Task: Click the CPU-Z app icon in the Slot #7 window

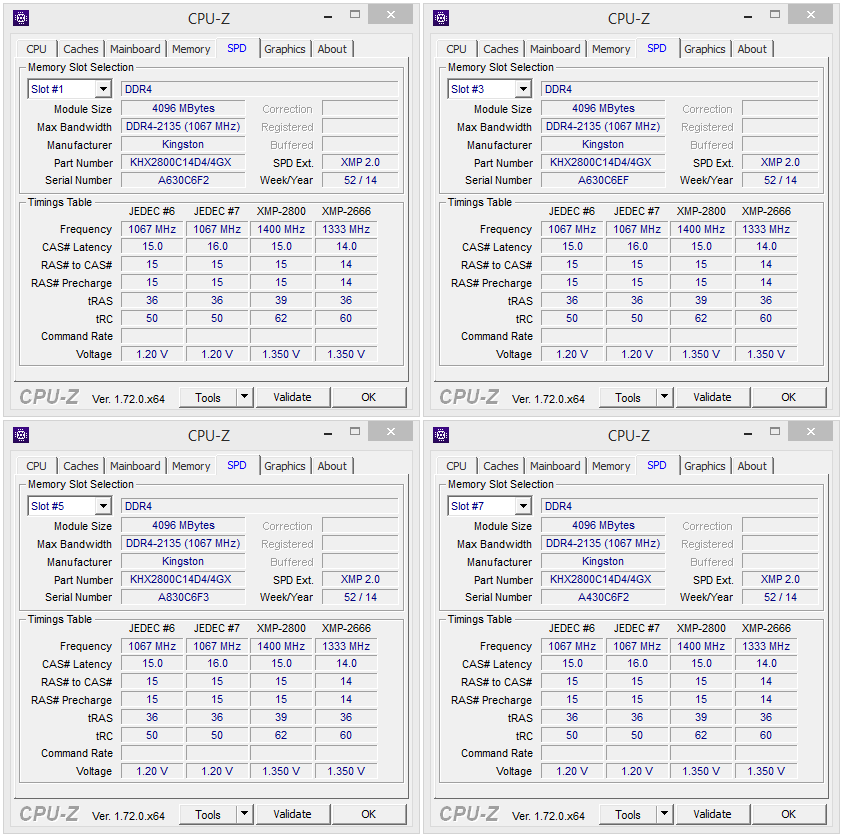Action: pyautogui.click(x=441, y=435)
